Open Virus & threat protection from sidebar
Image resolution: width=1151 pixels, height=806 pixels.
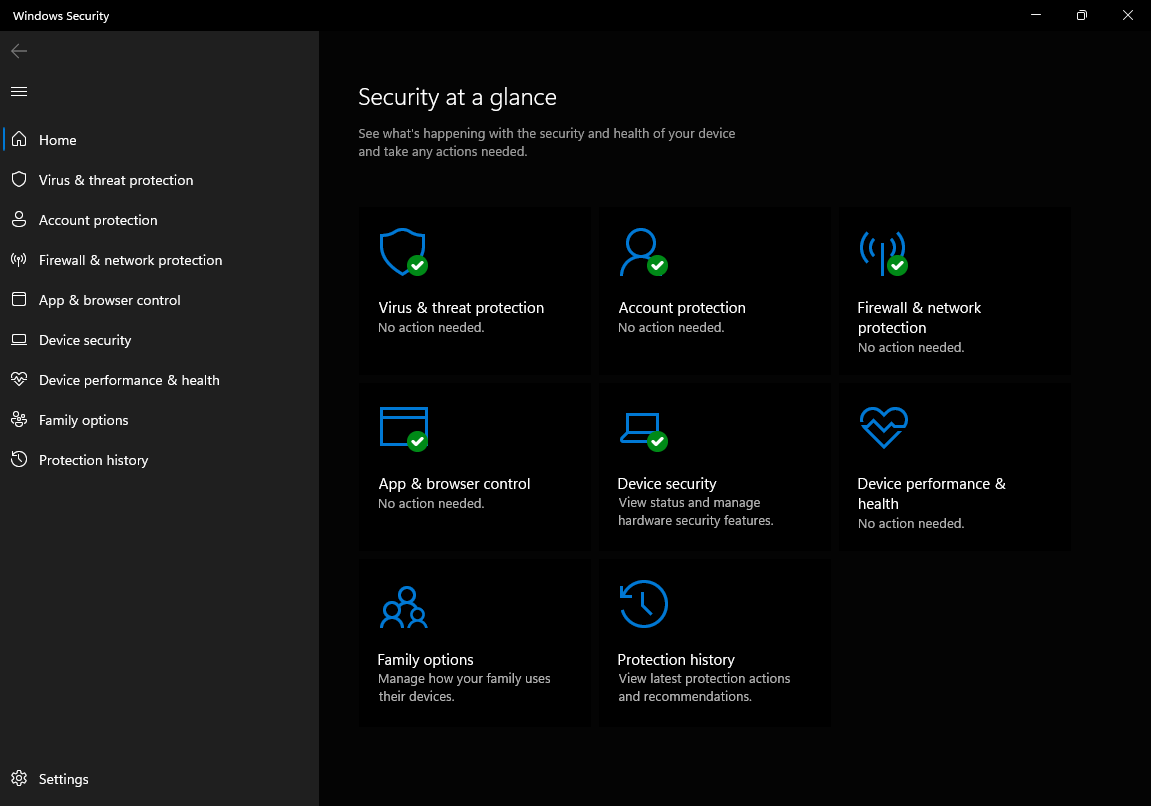(159, 180)
